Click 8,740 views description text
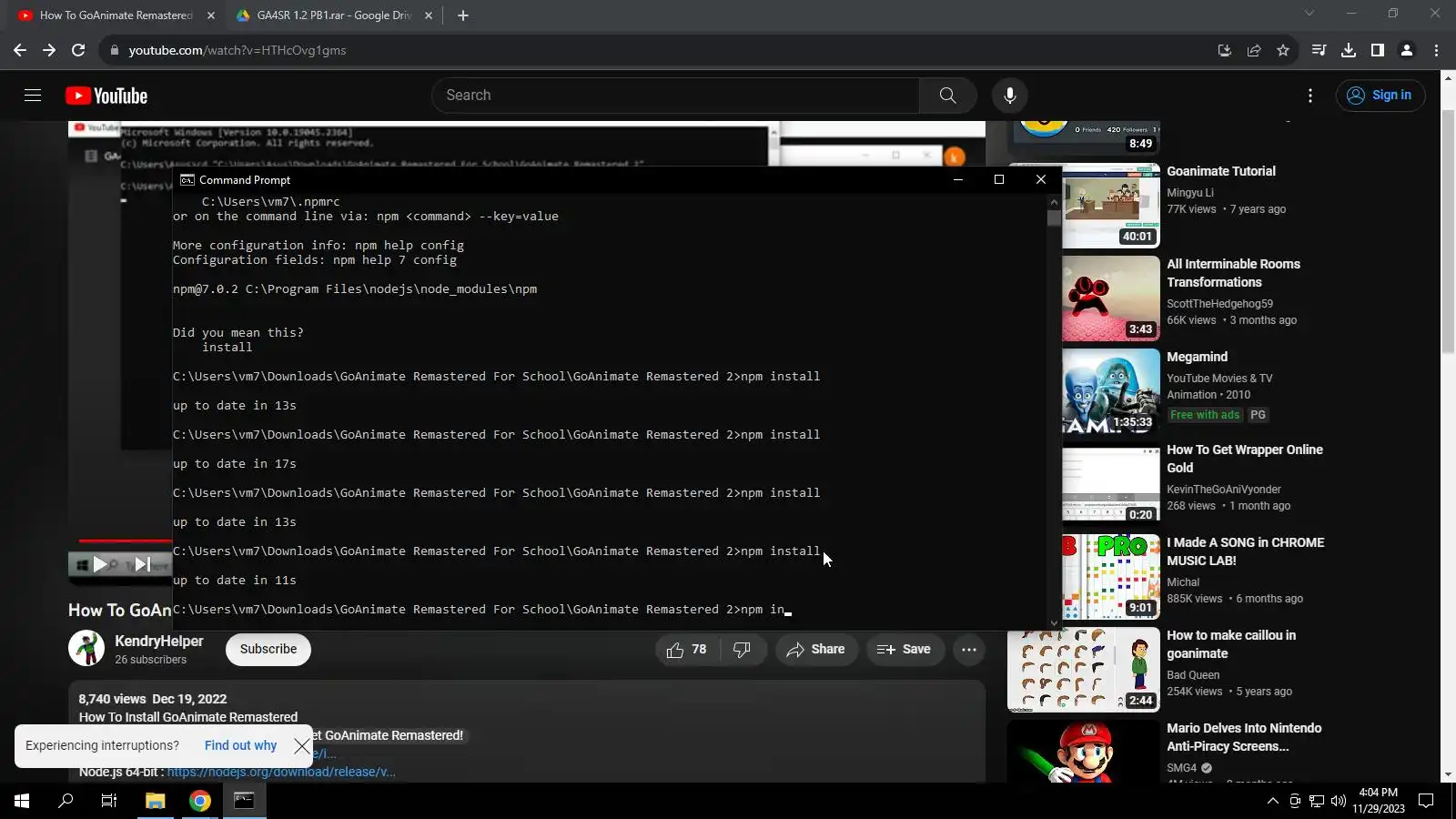 [x=112, y=699]
